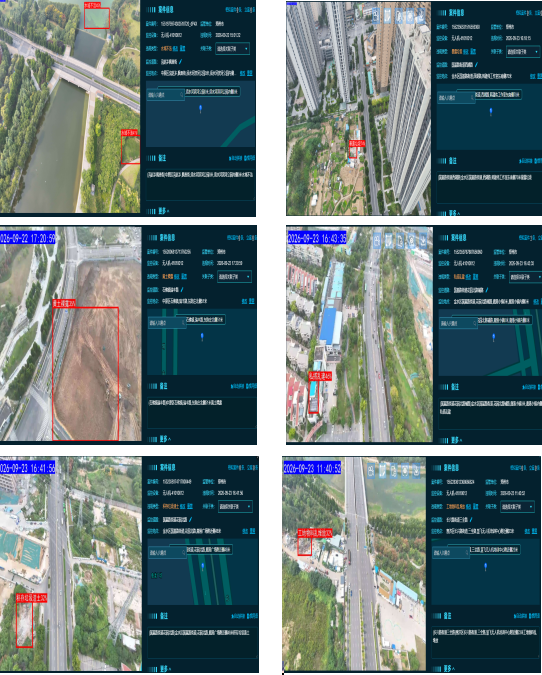Click the 2026-09-23 11:40:52 timestamp overlay

tap(312, 468)
